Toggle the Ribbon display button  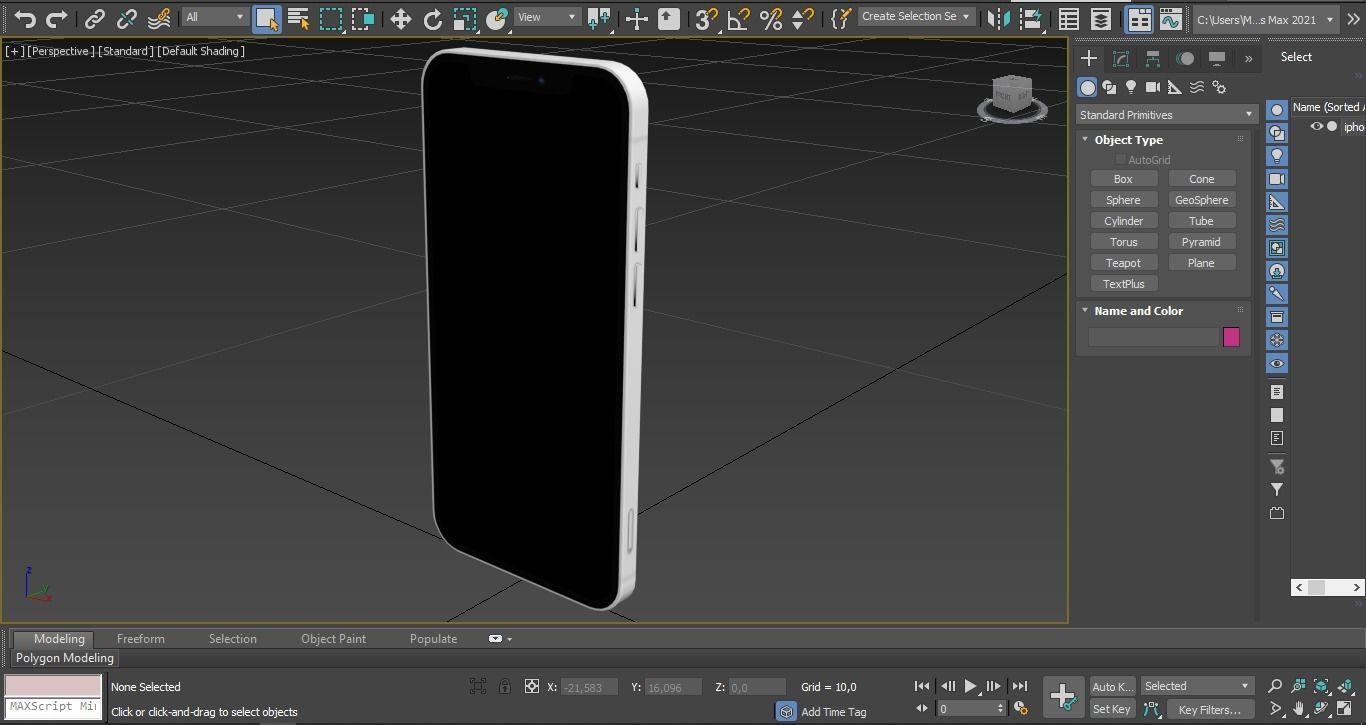tap(1138, 18)
